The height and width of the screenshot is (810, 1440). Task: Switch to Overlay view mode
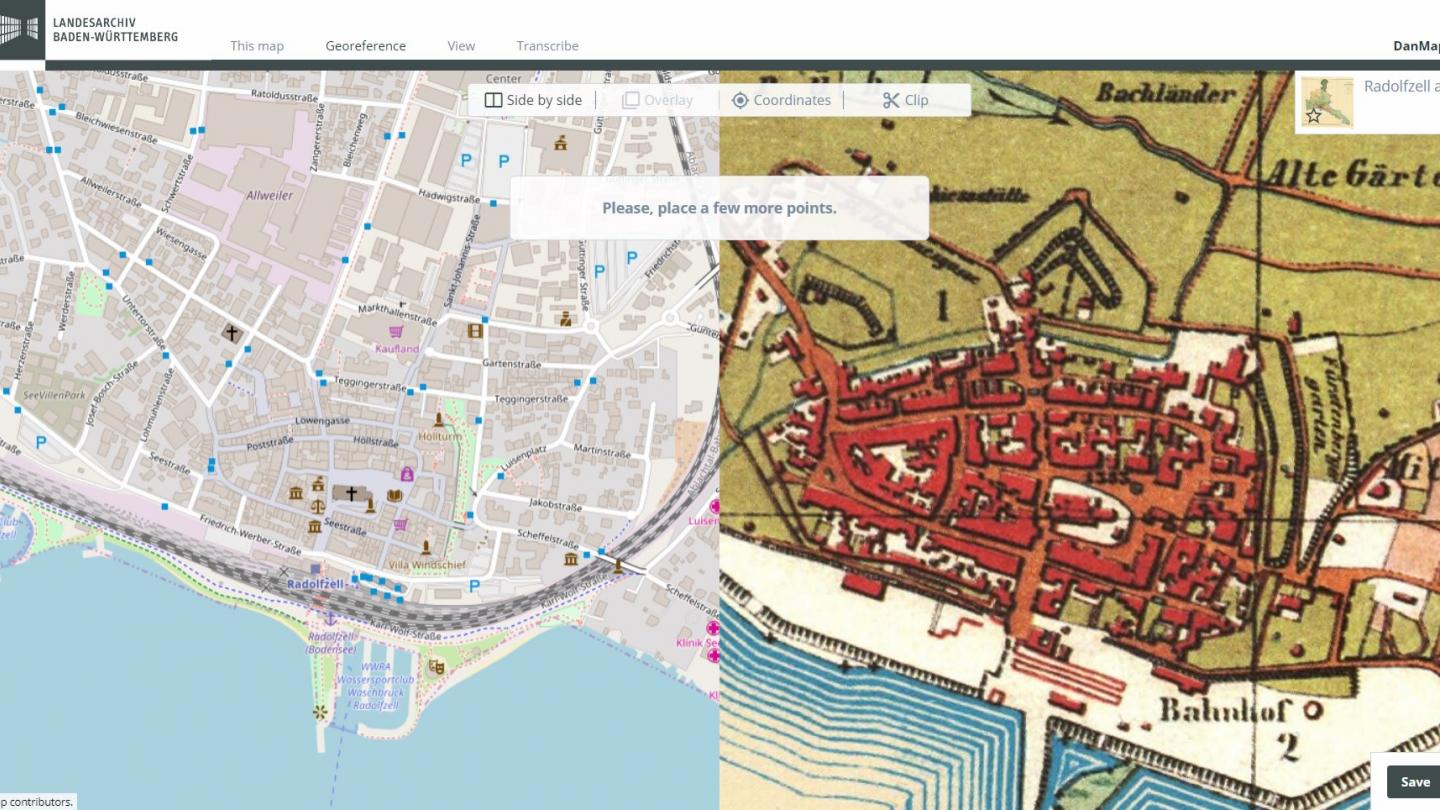(x=657, y=100)
